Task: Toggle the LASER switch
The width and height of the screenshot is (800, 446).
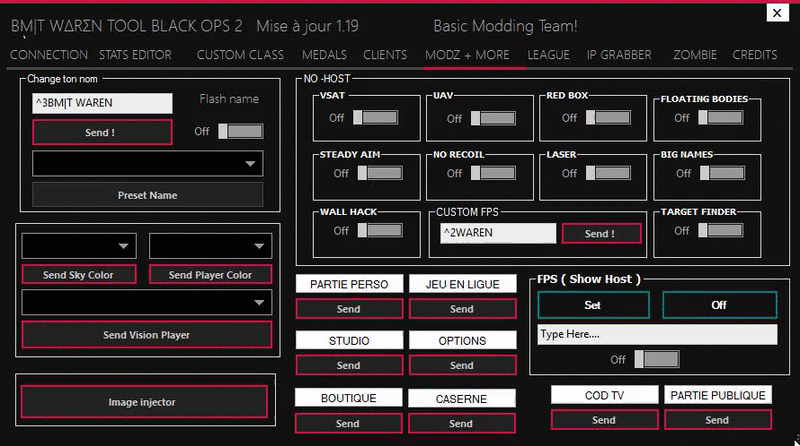Action: 608,173
